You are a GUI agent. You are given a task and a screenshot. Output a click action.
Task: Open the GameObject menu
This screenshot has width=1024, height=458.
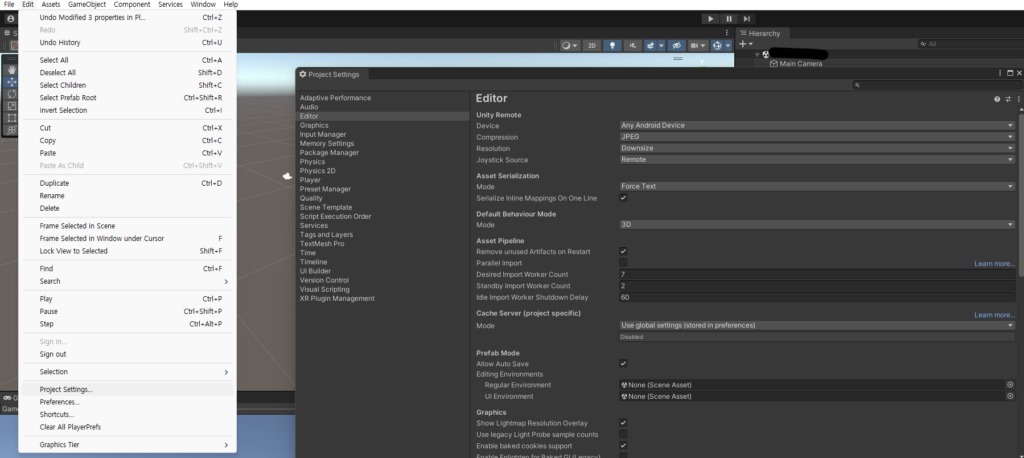[87, 5]
